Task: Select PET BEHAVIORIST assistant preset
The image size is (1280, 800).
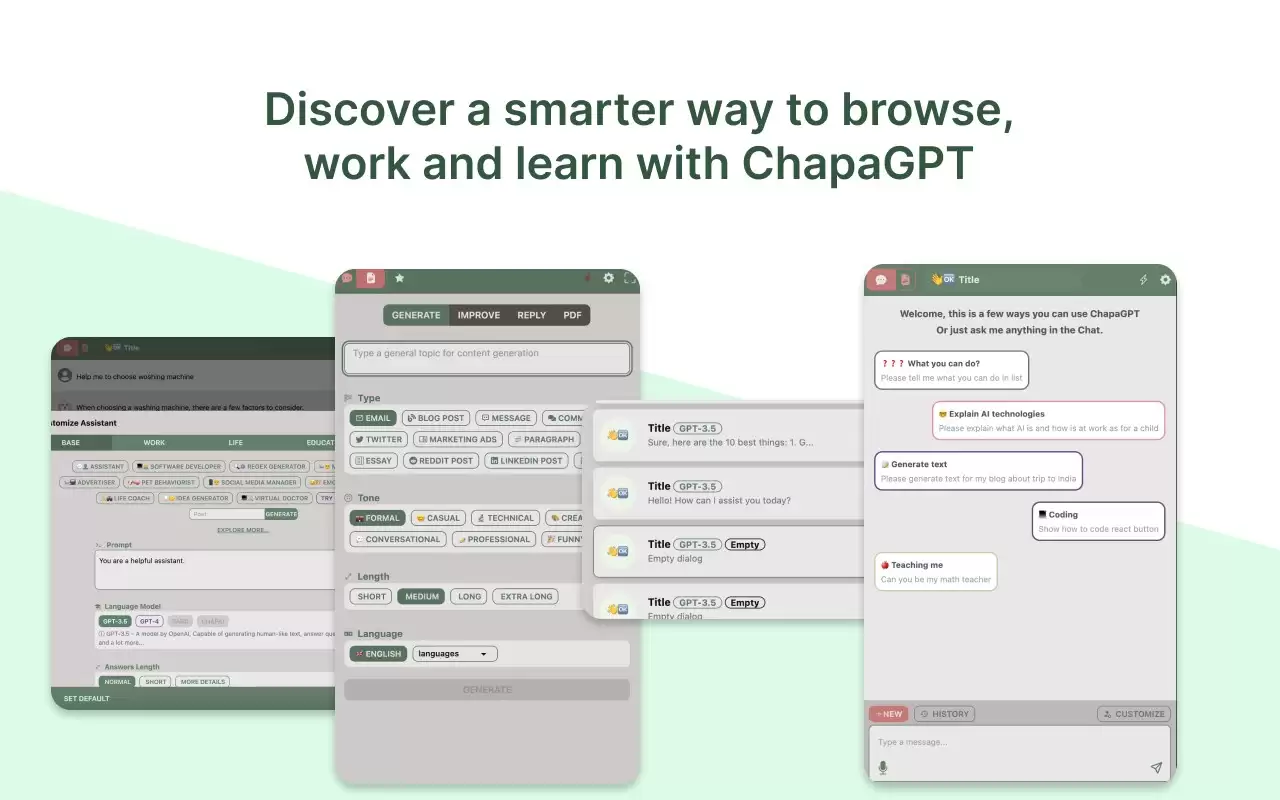Action: 159,482
